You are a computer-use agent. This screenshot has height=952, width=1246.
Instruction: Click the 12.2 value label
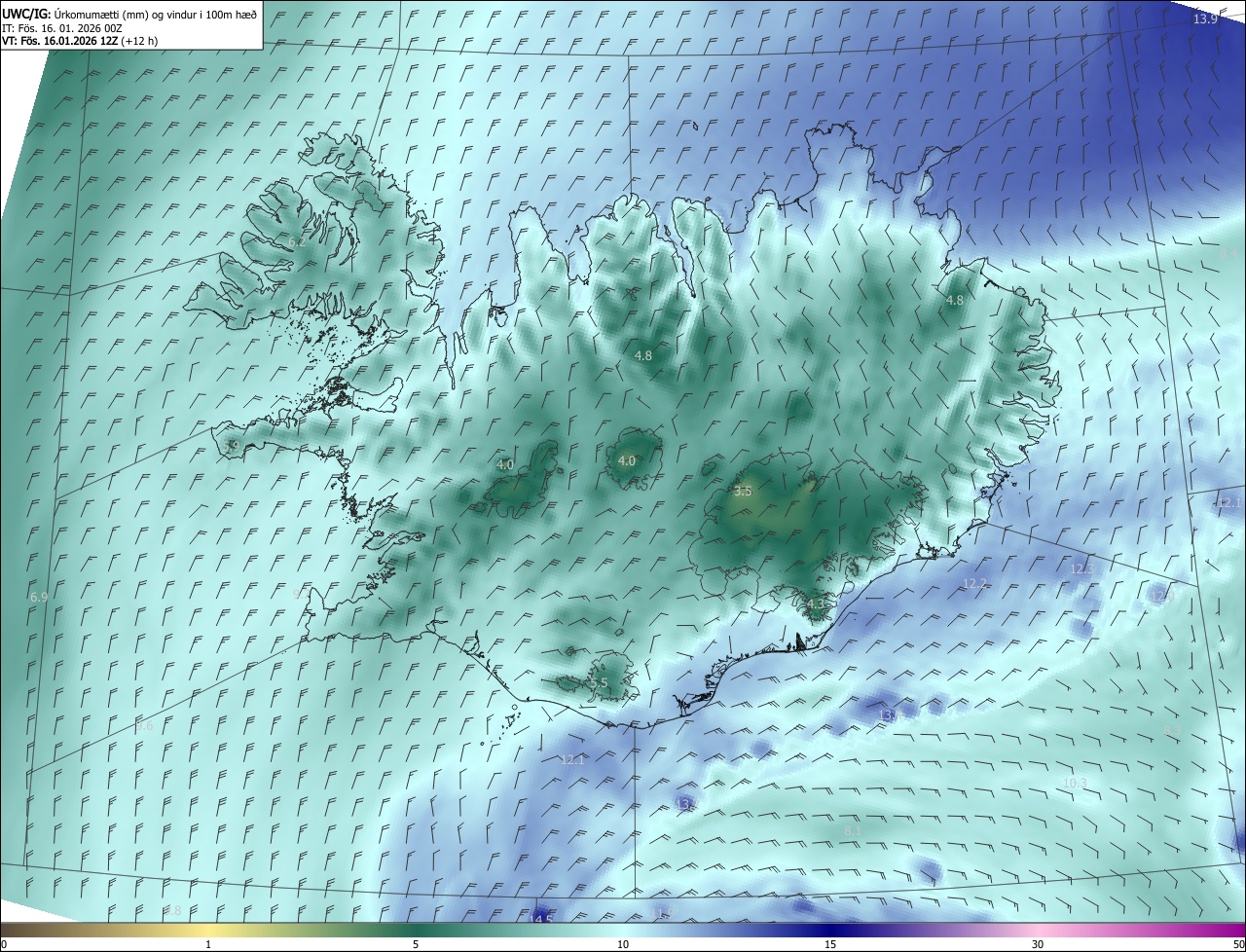pyautogui.click(x=974, y=584)
